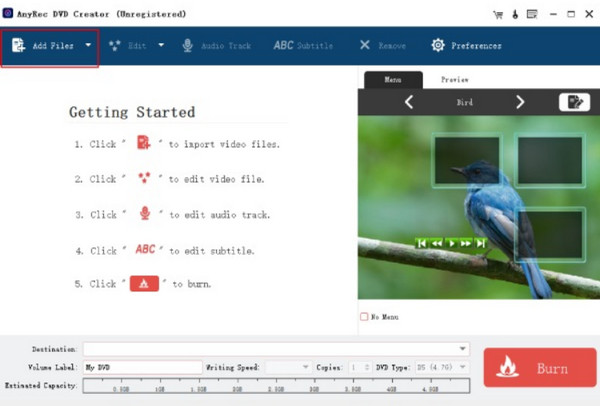Expand the Edit dropdown arrow
Screen dimensions: 600x406
tap(161, 45)
